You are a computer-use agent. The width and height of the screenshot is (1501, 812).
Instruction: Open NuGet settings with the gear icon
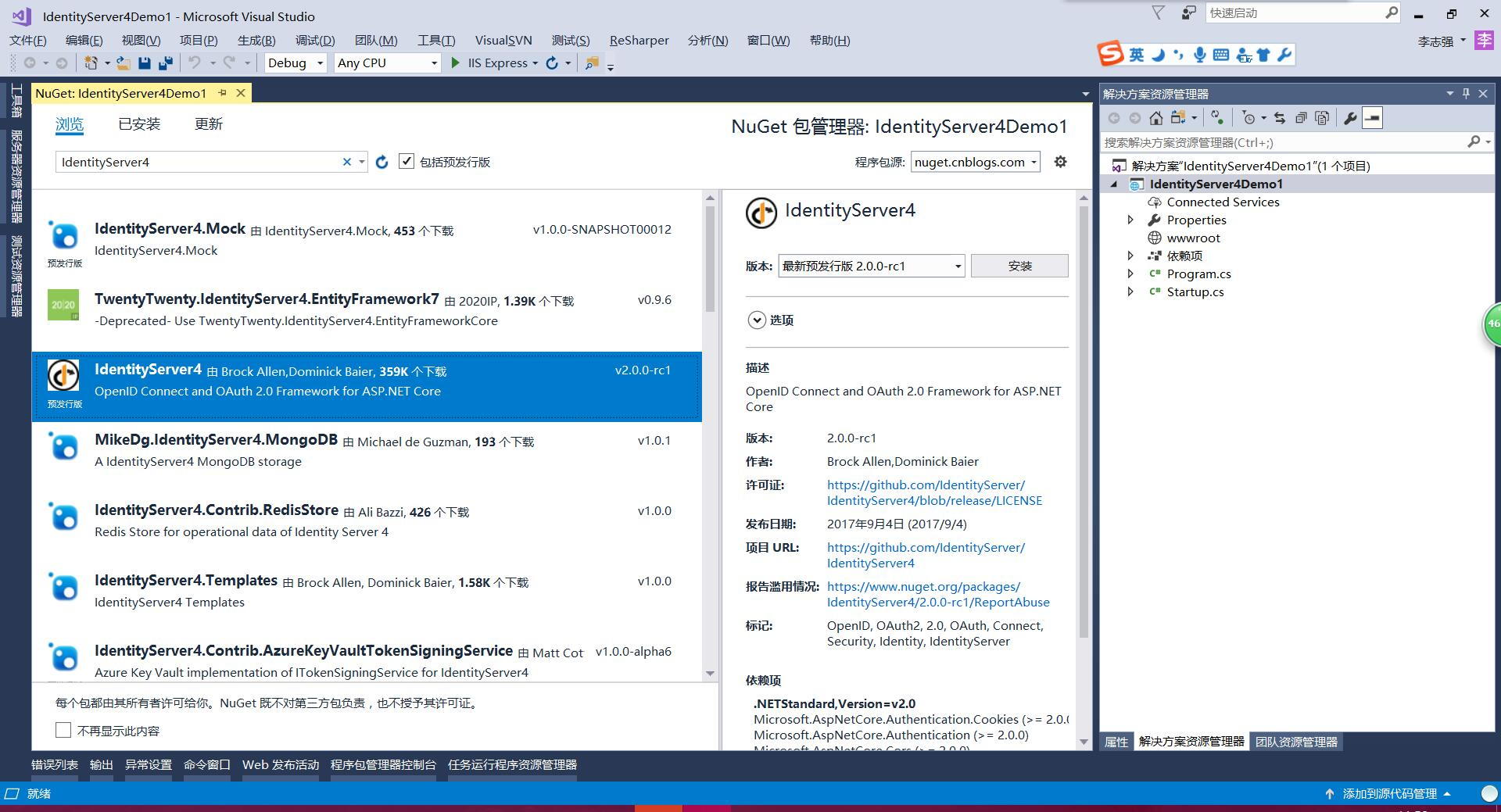click(x=1060, y=161)
